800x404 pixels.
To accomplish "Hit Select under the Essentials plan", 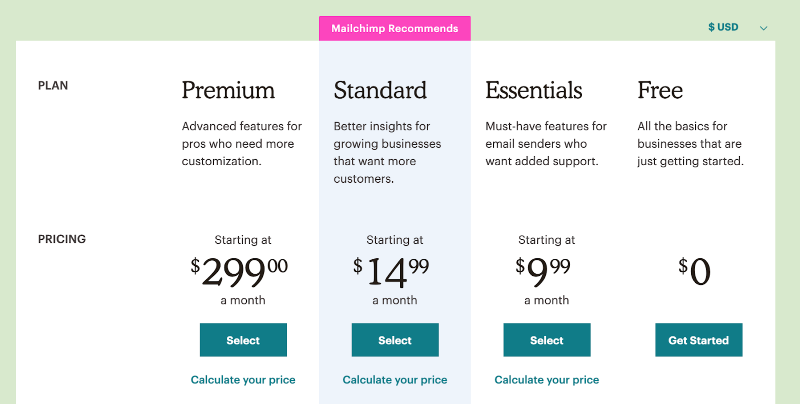I will click(547, 340).
